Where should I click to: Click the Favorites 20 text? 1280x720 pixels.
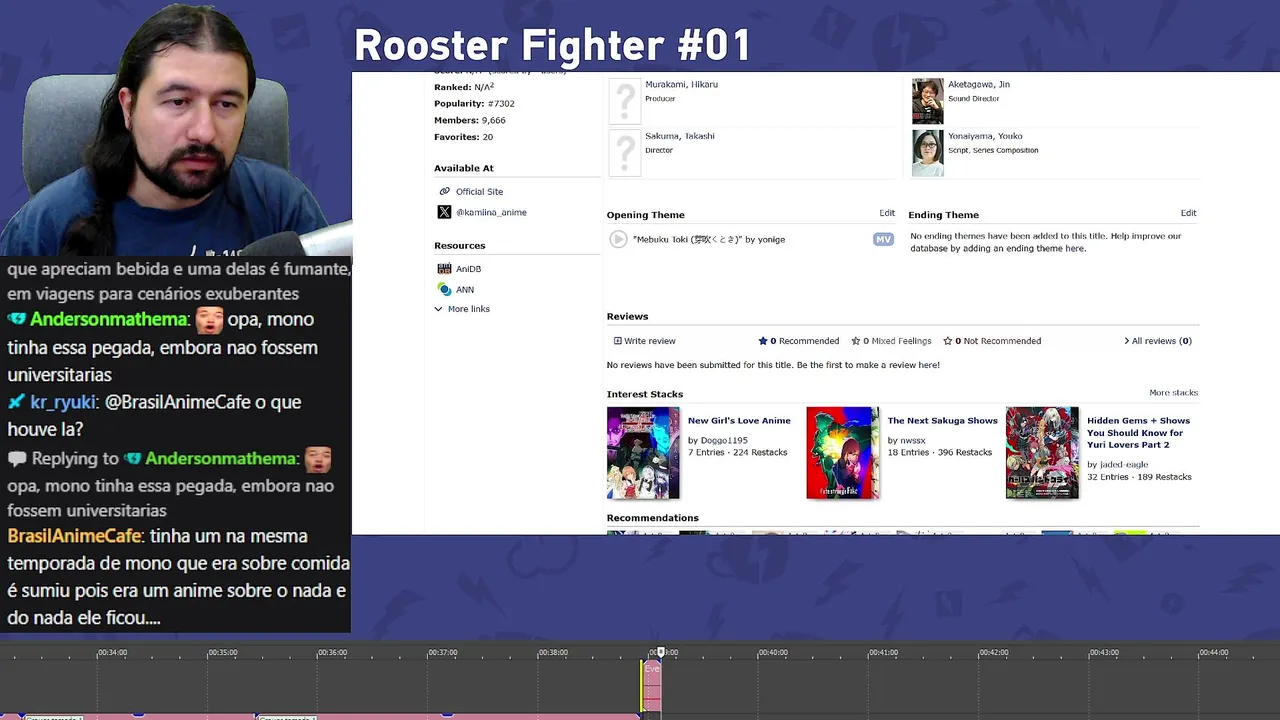pyautogui.click(x=463, y=137)
